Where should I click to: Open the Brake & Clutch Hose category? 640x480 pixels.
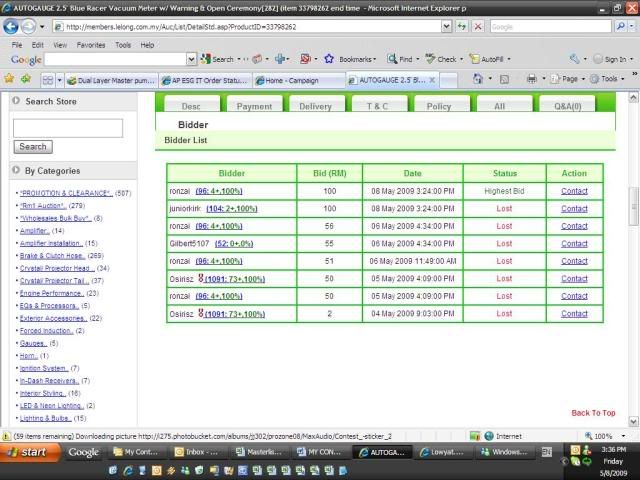point(51,256)
